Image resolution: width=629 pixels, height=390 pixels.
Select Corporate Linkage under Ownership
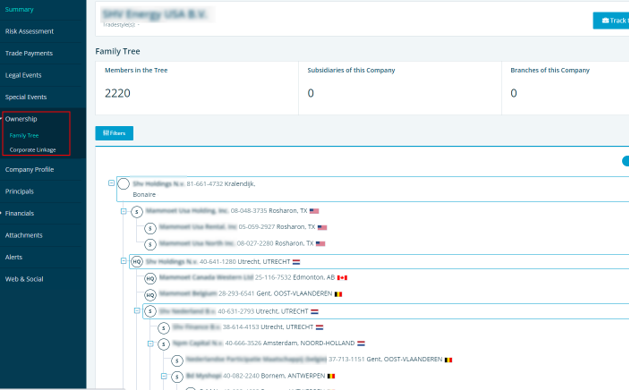(33, 150)
